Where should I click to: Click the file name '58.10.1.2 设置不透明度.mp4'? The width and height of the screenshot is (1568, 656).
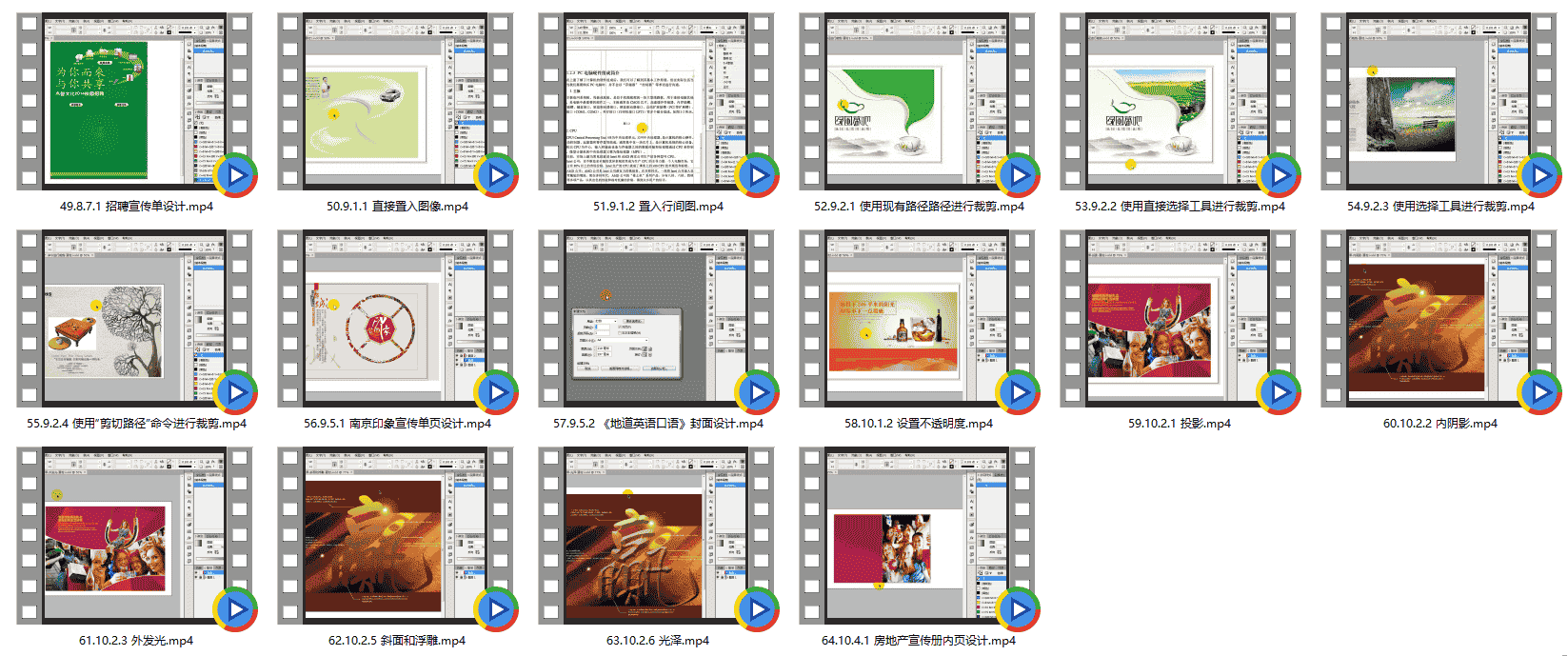coord(919,423)
